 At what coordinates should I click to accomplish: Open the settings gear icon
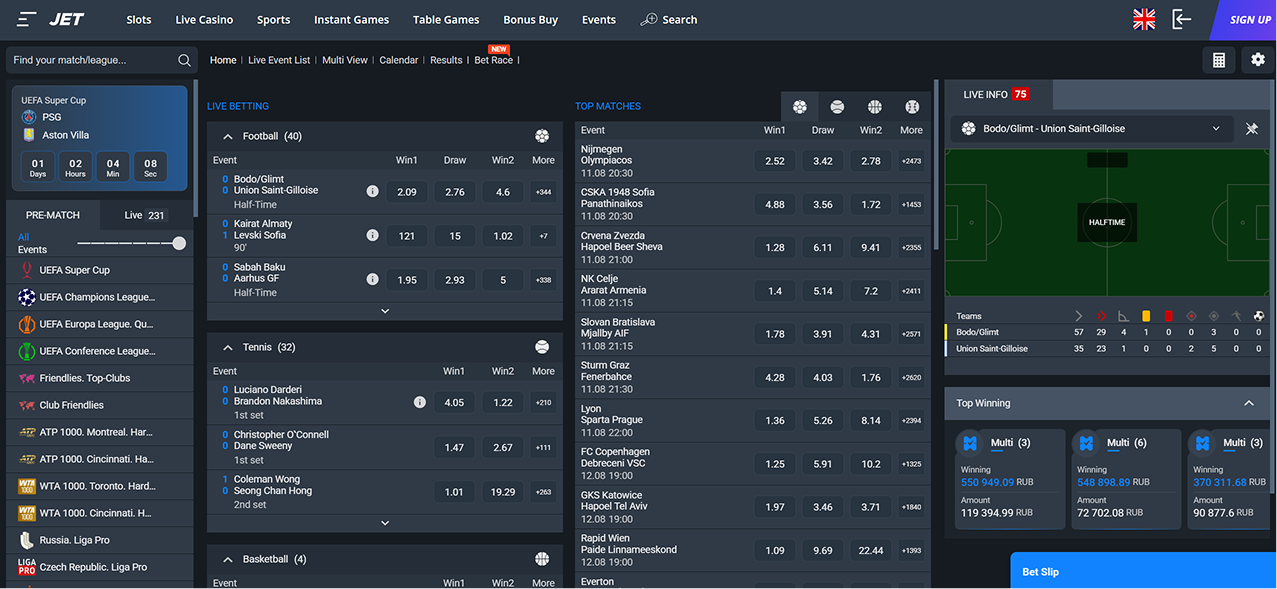[1258, 60]
